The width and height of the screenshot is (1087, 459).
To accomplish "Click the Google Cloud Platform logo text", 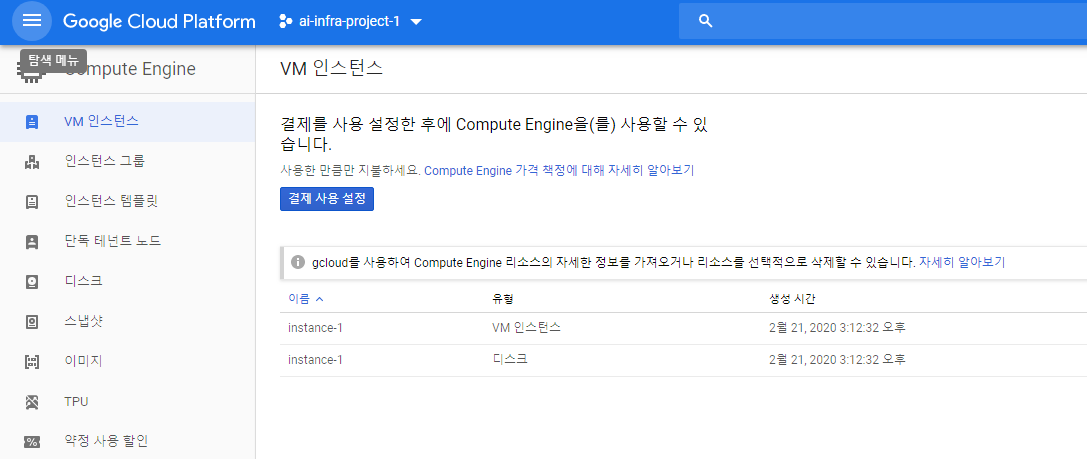I will point(159,21).
